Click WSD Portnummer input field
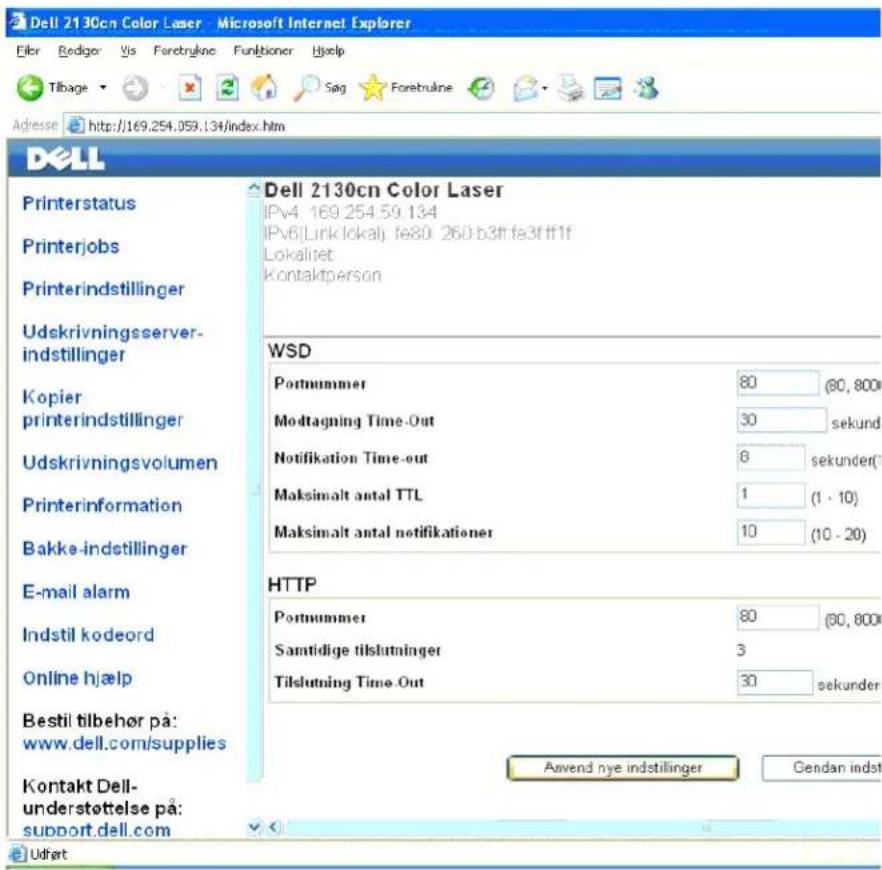The height and width of the screenshot is (870, 882). coord(778,383)
